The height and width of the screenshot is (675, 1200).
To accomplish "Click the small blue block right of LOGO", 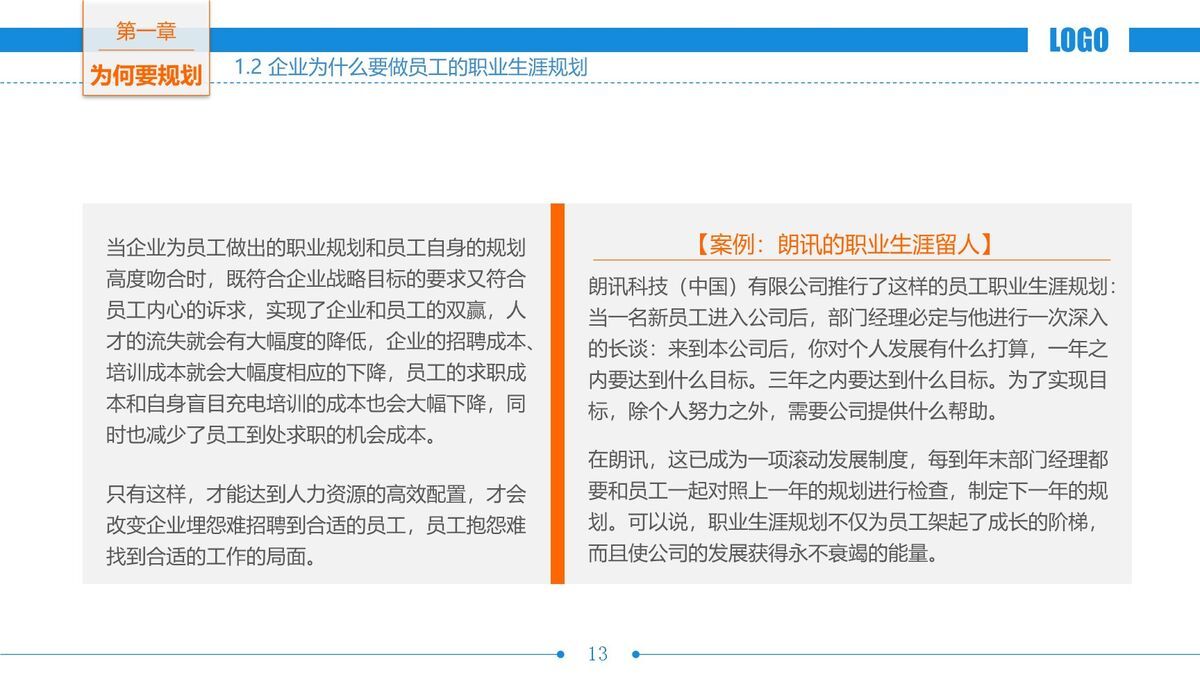I will point(1164,38).
